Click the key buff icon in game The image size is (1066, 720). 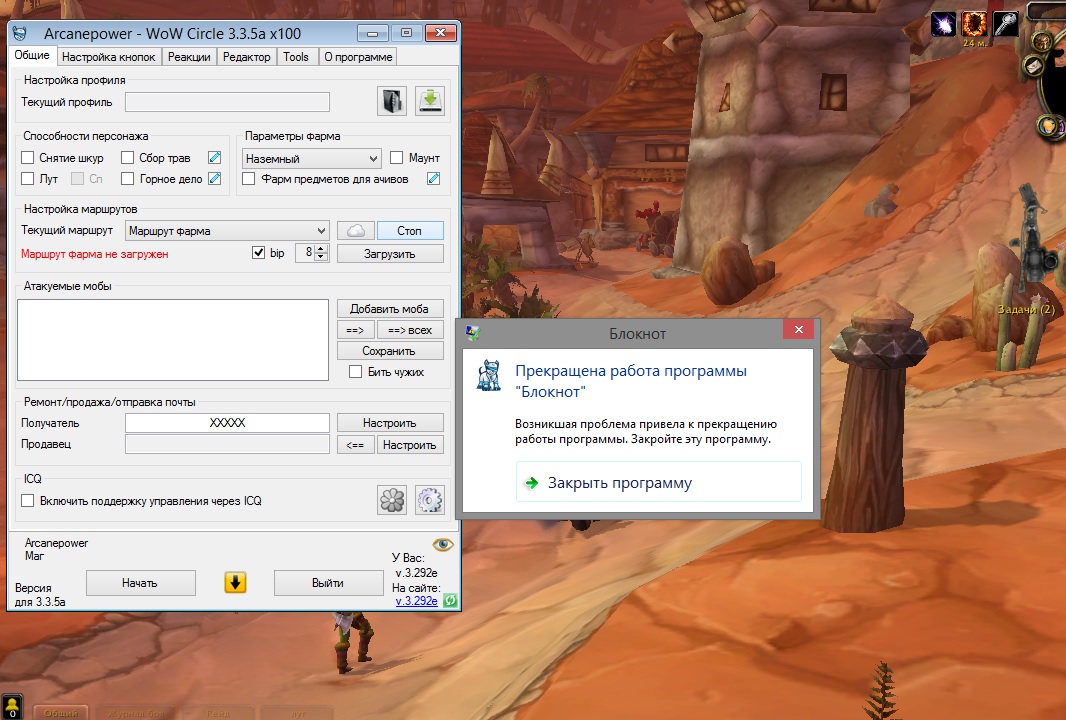pos(1005,24)
